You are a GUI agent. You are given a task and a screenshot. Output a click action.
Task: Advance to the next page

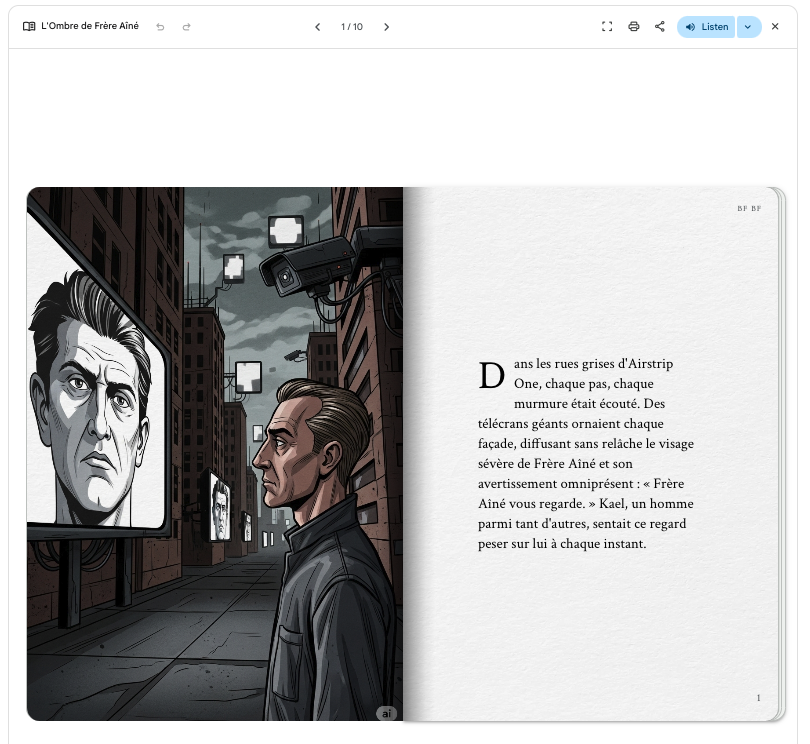[x=387, y=27]
